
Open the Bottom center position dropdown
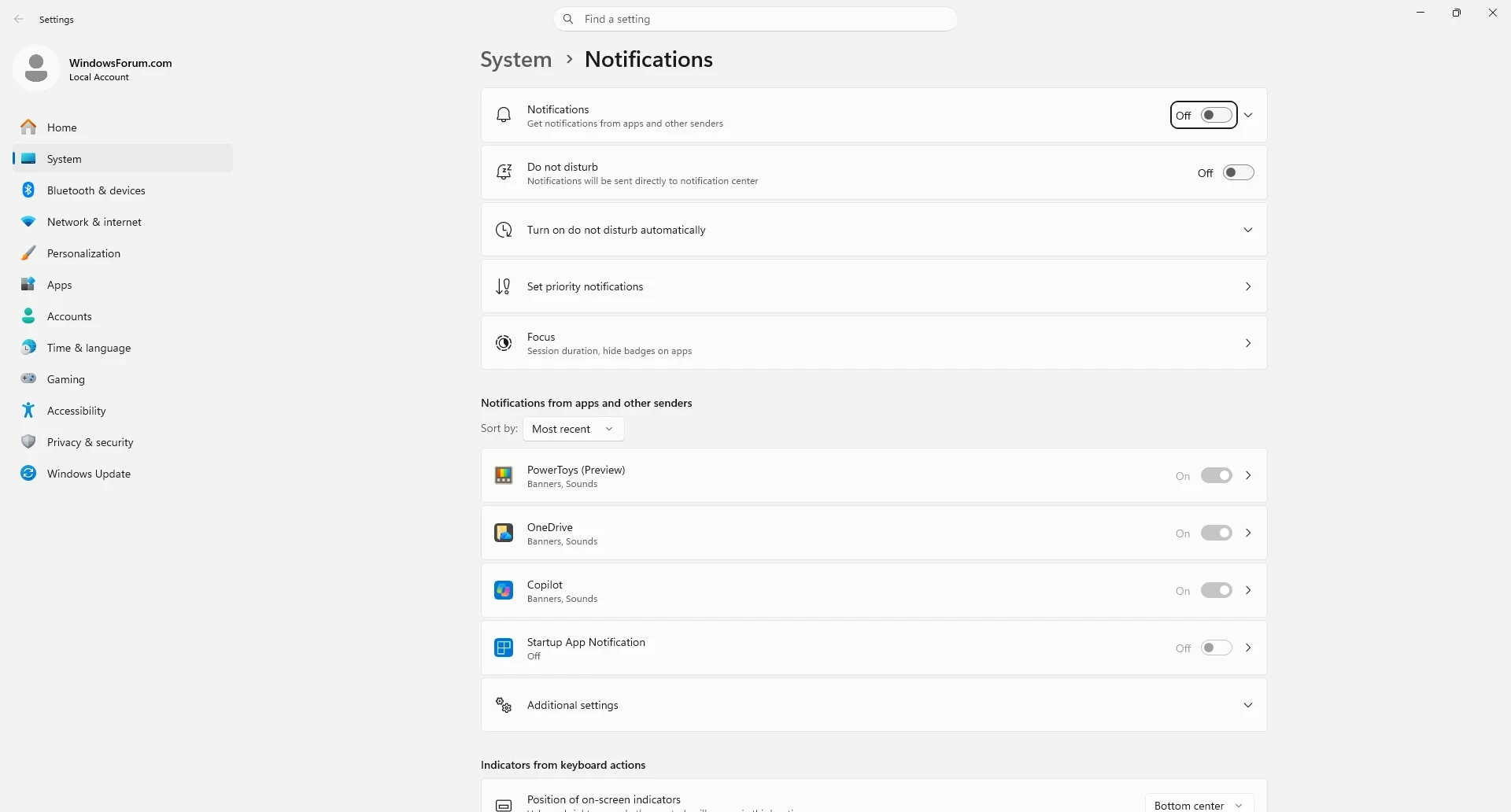click(1199, 804)
